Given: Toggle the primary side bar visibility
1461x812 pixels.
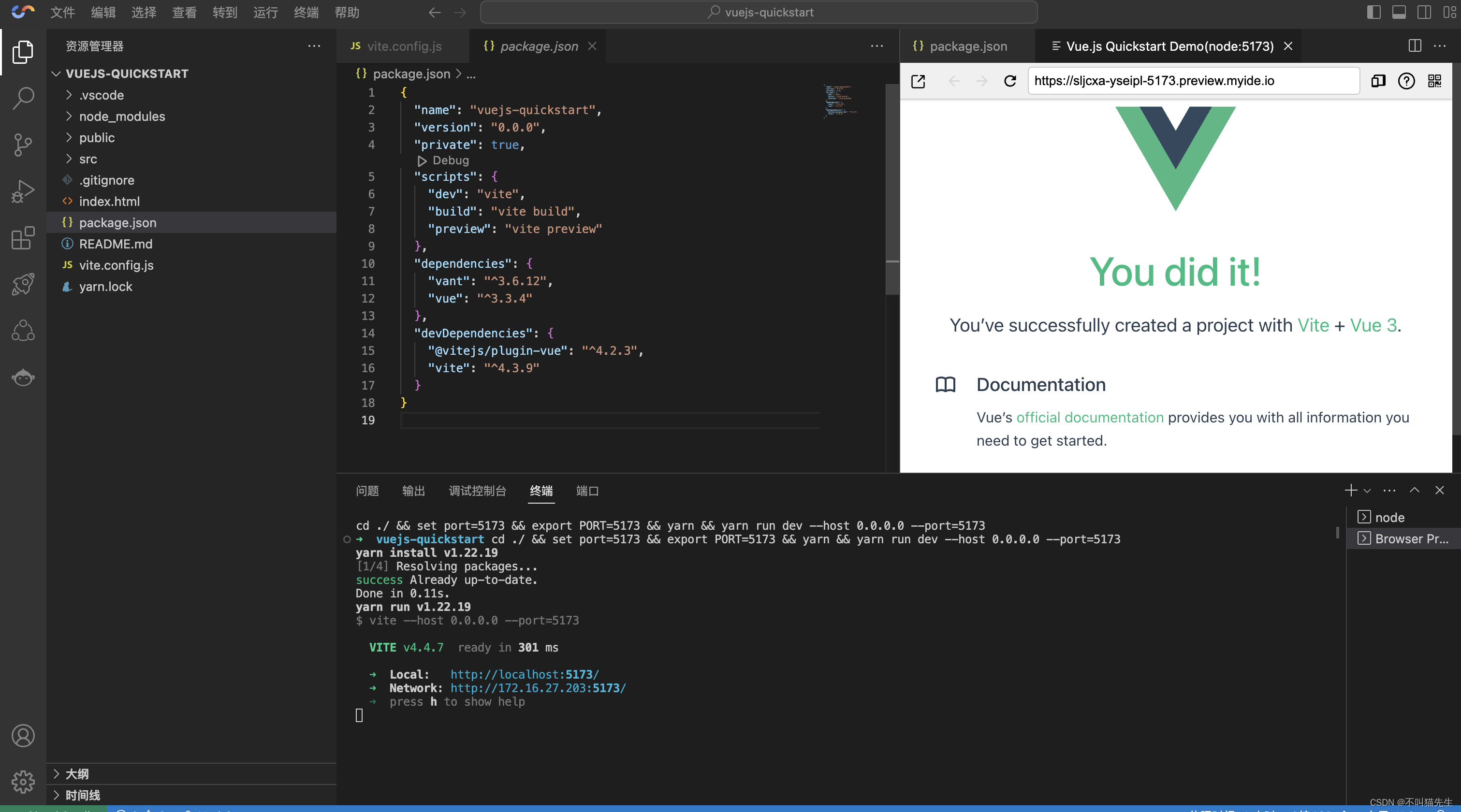Looking at the screenshot, I should click(1373, 13).
